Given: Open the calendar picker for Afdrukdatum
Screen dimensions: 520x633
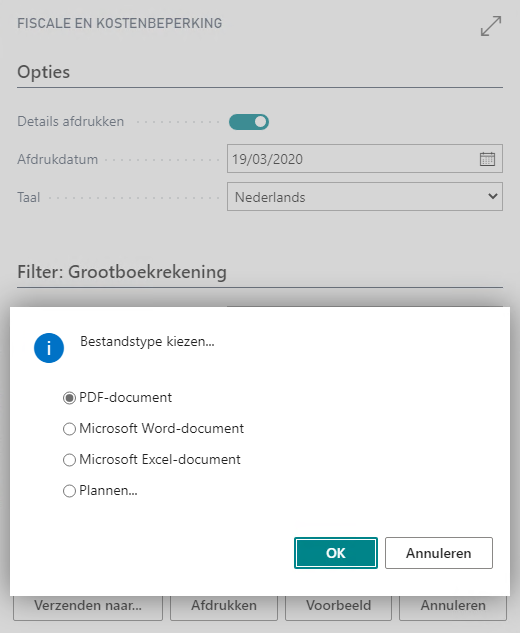Looking at the screenshot, I should pyautogui.click(x=487, y=159).
